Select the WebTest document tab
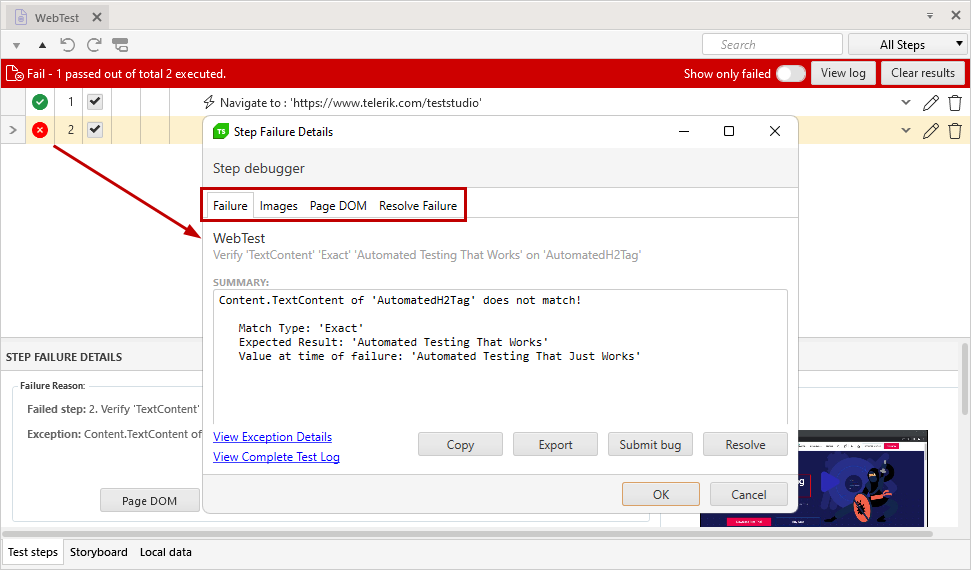The width and height of the screenshot is (971, 570). (57, 17)
